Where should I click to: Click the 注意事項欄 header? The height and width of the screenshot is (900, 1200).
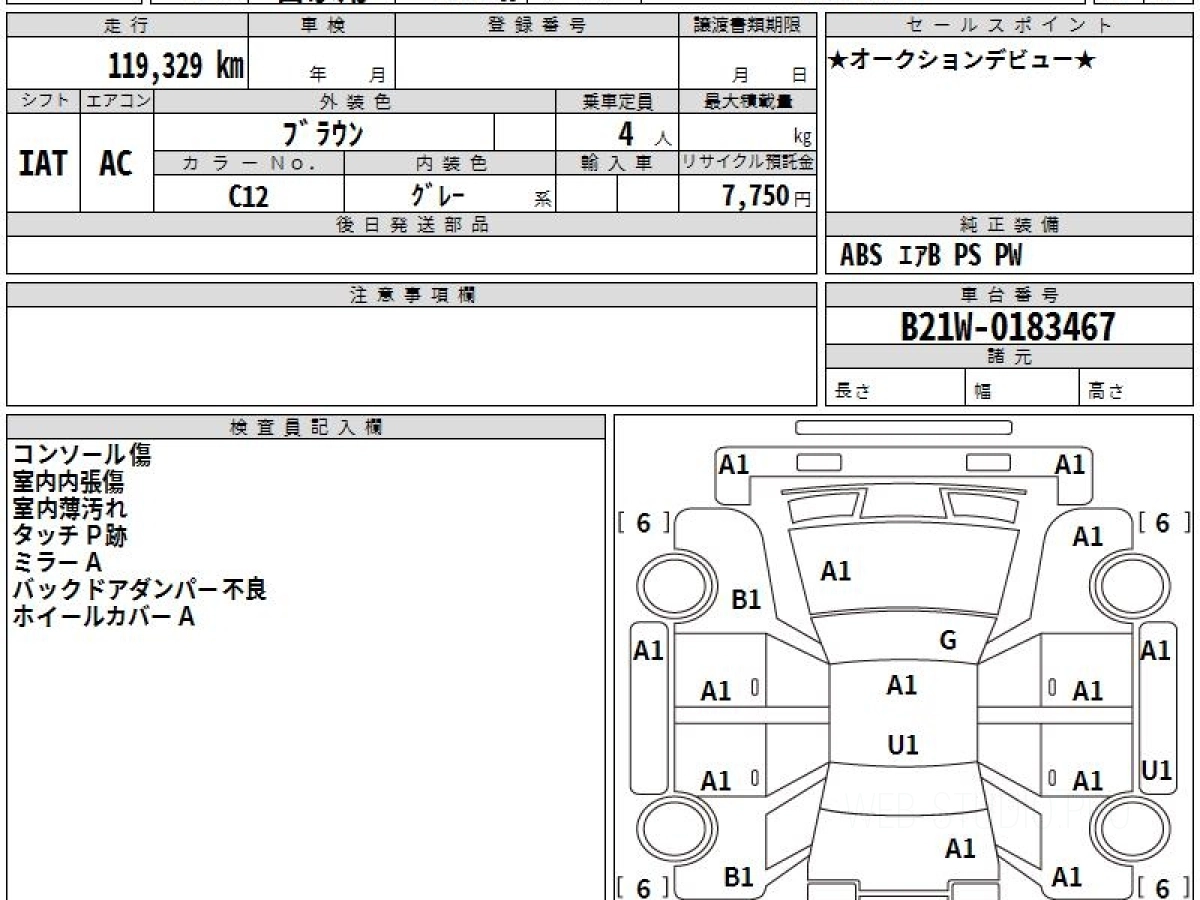tap(412, 295)
